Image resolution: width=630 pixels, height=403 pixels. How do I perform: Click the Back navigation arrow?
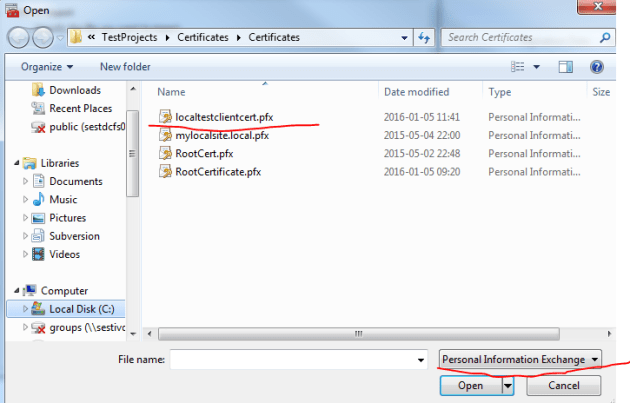18,38
